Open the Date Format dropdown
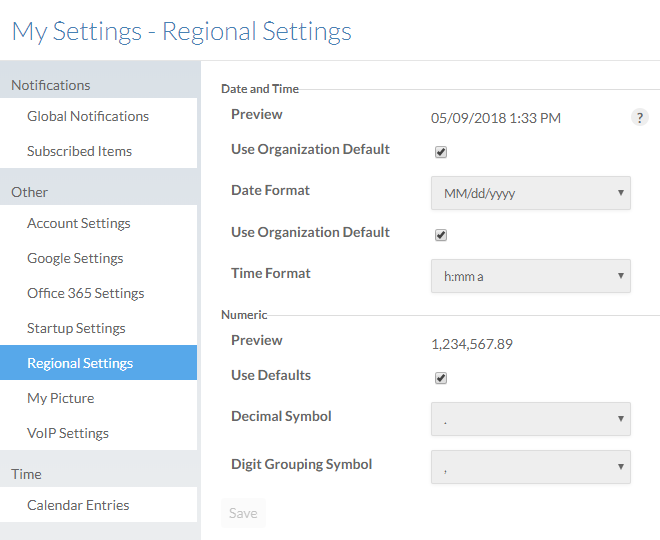This screenshot has height=540, width=660. point(530,193)
